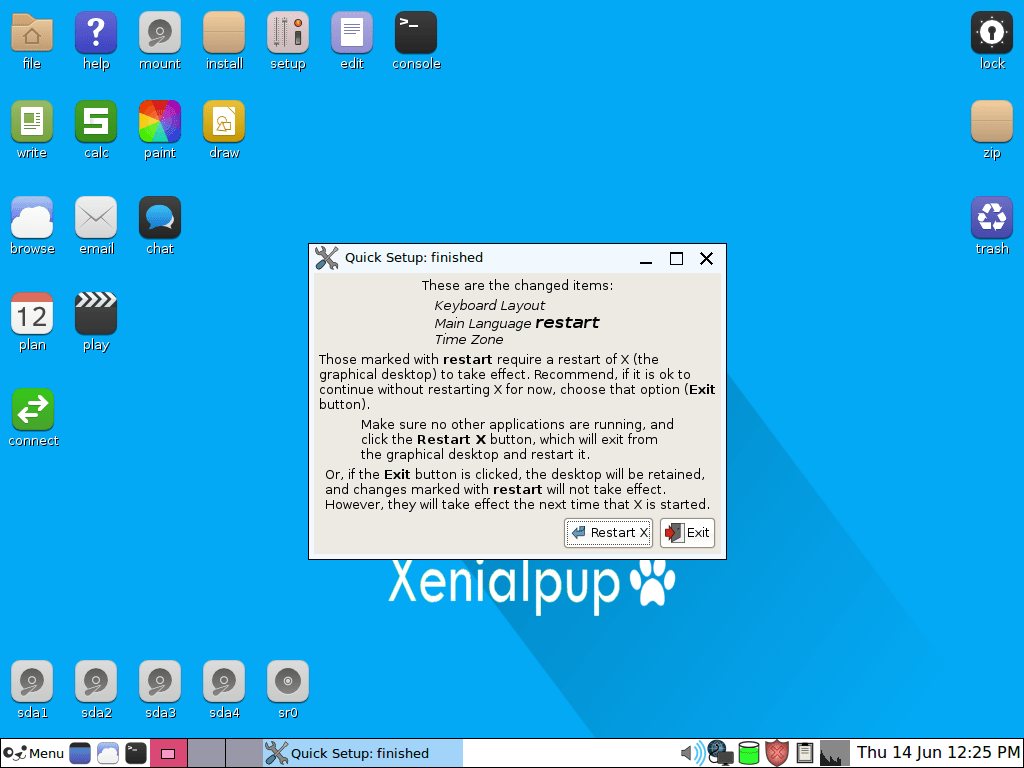
Task: Click Quick Setup: finished taskbar entry
Action: (x=363, y=753)
